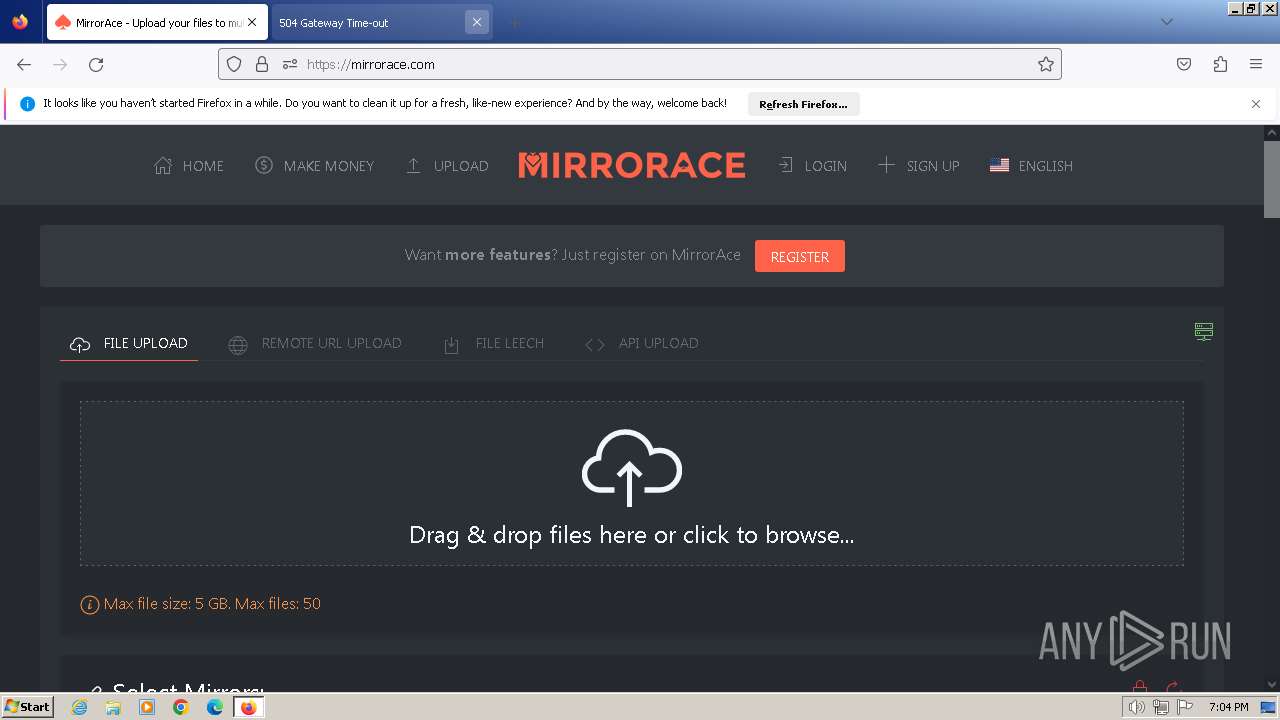This screenshot has height=720, width=1280.
Task: Switch to the 504 Gateway Time-out tab
Action: pyautogui.click(x=368, y=22)
